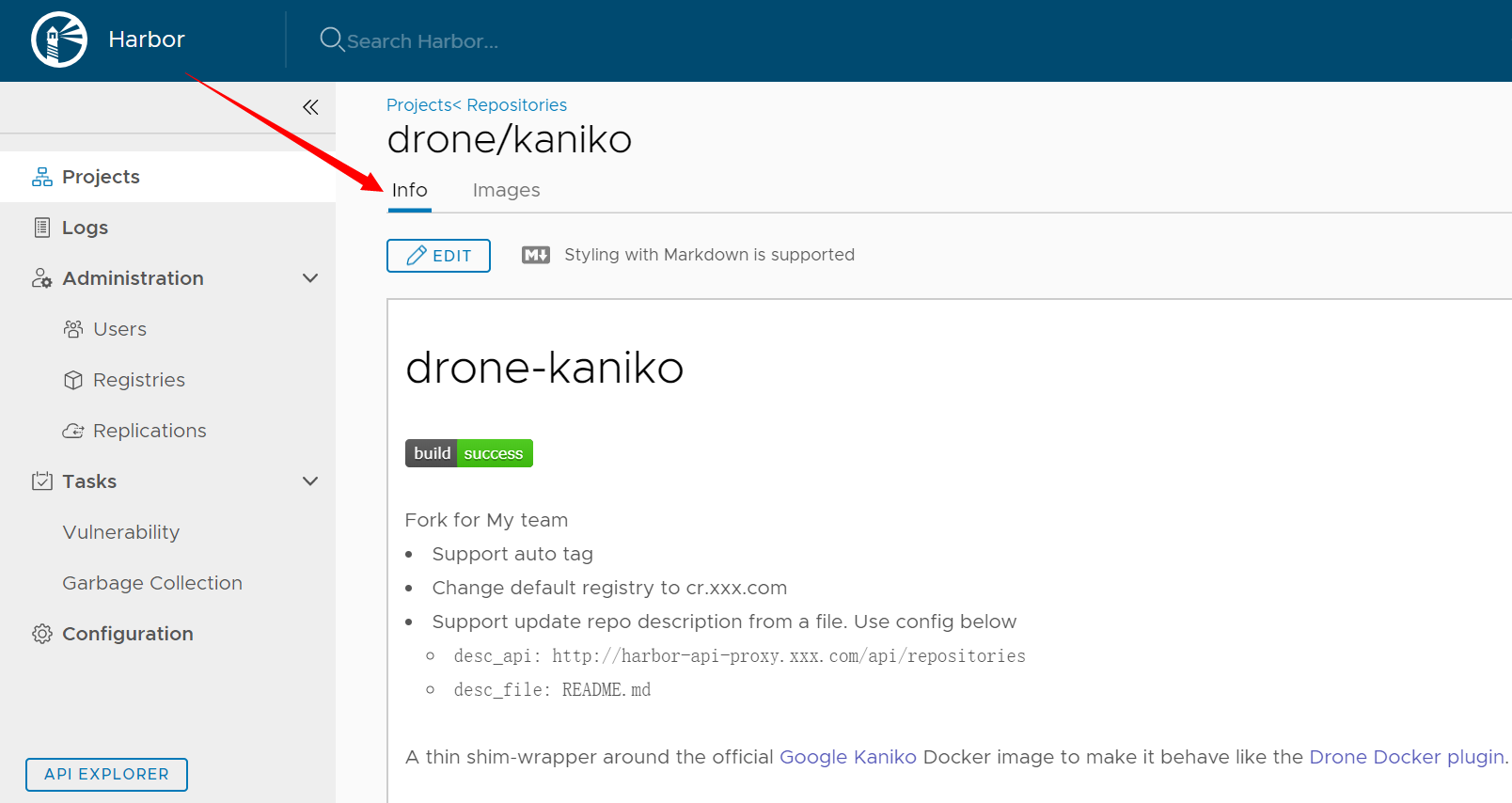Image resolution: width=1512 pixels, height=803 pixels.
Task: Click the Projects icon in sidebar
Action: pyautogui.click(x=42, y=177)
